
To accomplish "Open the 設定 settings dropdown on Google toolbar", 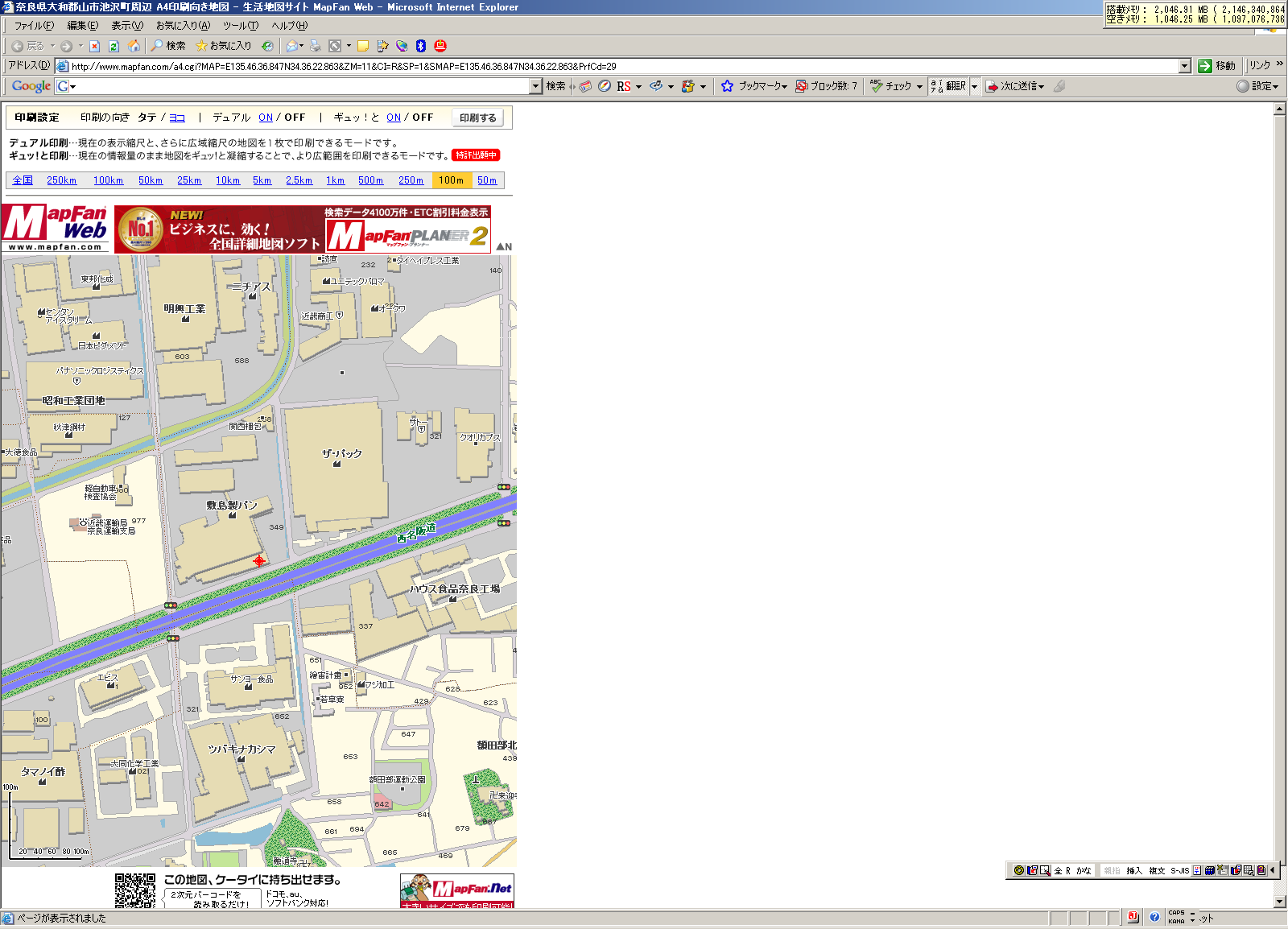I will coord(1257,86).
